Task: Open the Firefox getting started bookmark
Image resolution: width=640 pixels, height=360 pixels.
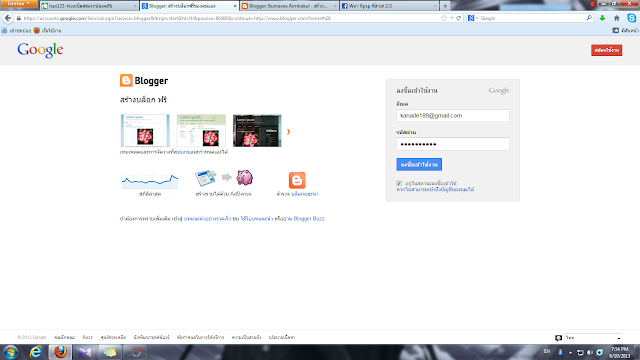Action: 47,31
